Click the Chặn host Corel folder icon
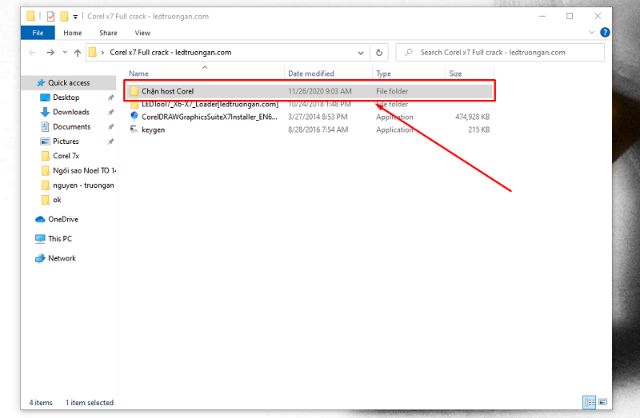 coord(134,91)
